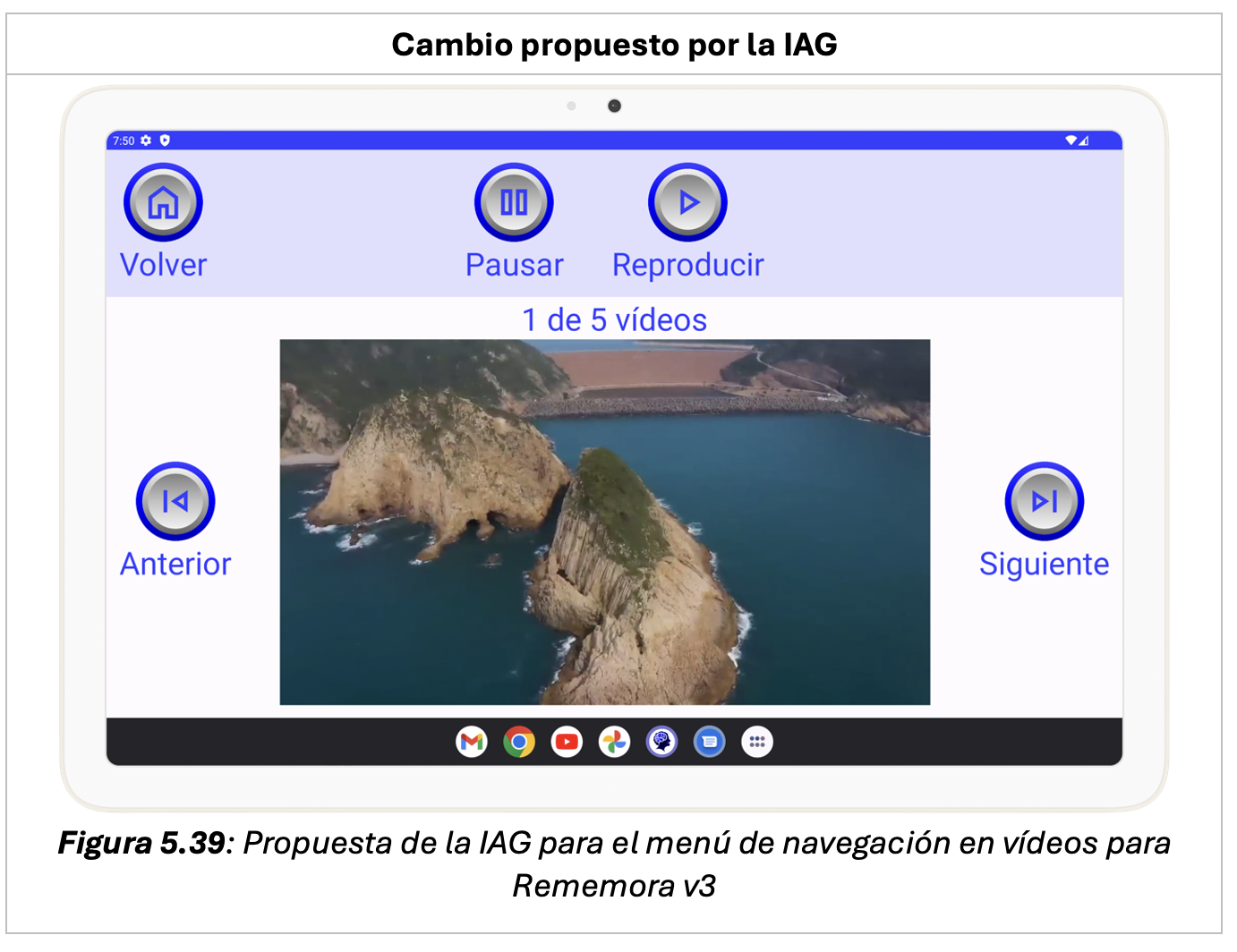Click the "Pausar" text label
Screen dimensions: 1237x952
[514, 265]
